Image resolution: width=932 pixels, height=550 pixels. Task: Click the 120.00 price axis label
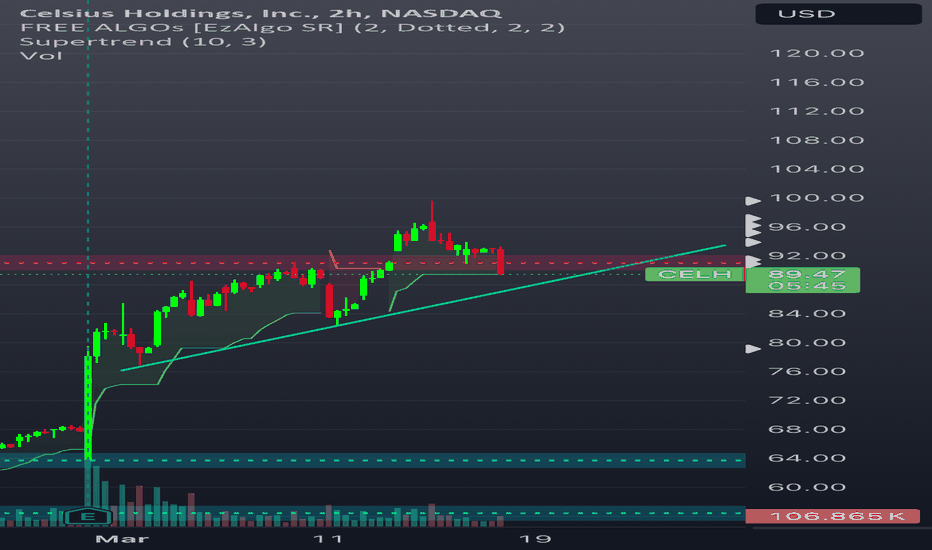[817, 54]
